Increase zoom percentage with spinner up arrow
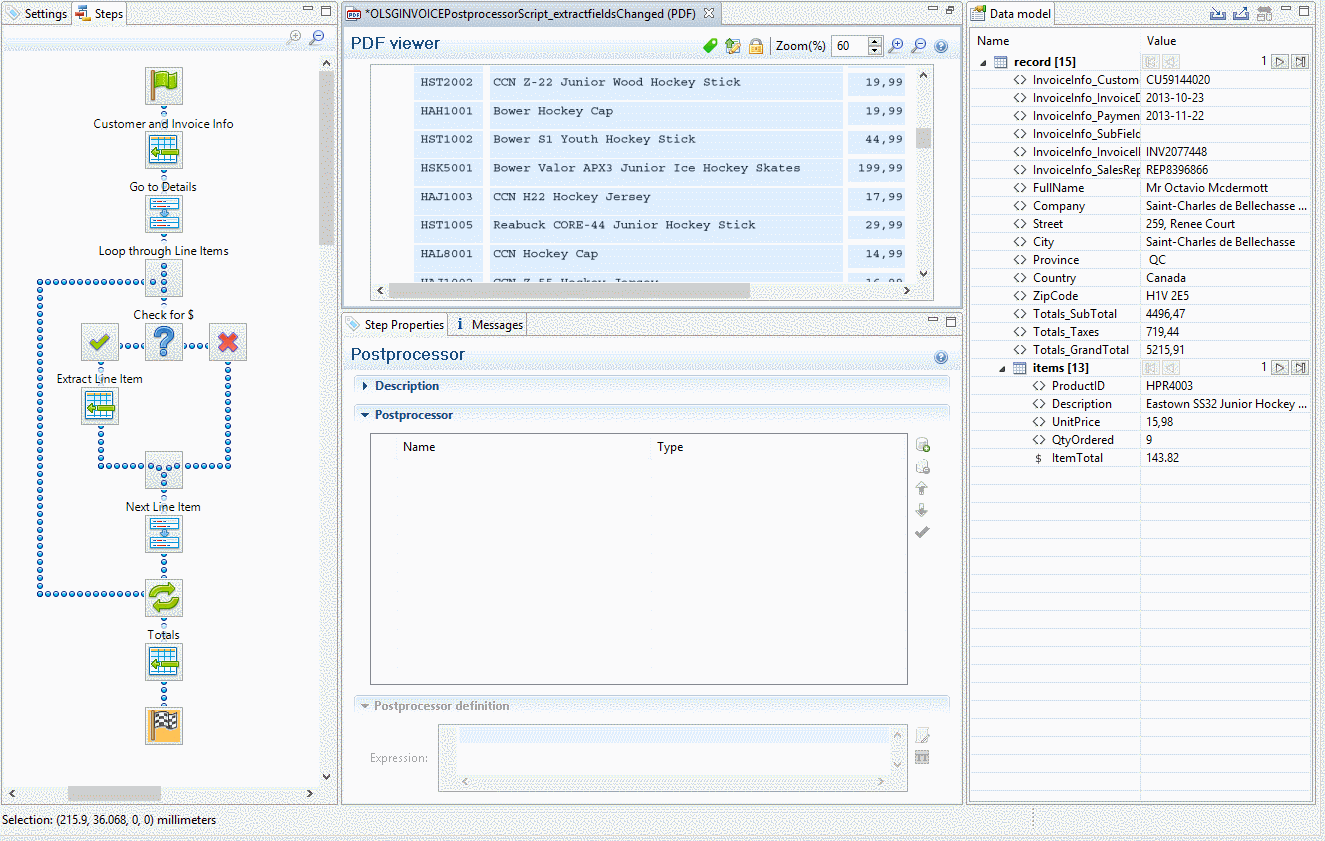1325x841 pixels. (875, 42)
